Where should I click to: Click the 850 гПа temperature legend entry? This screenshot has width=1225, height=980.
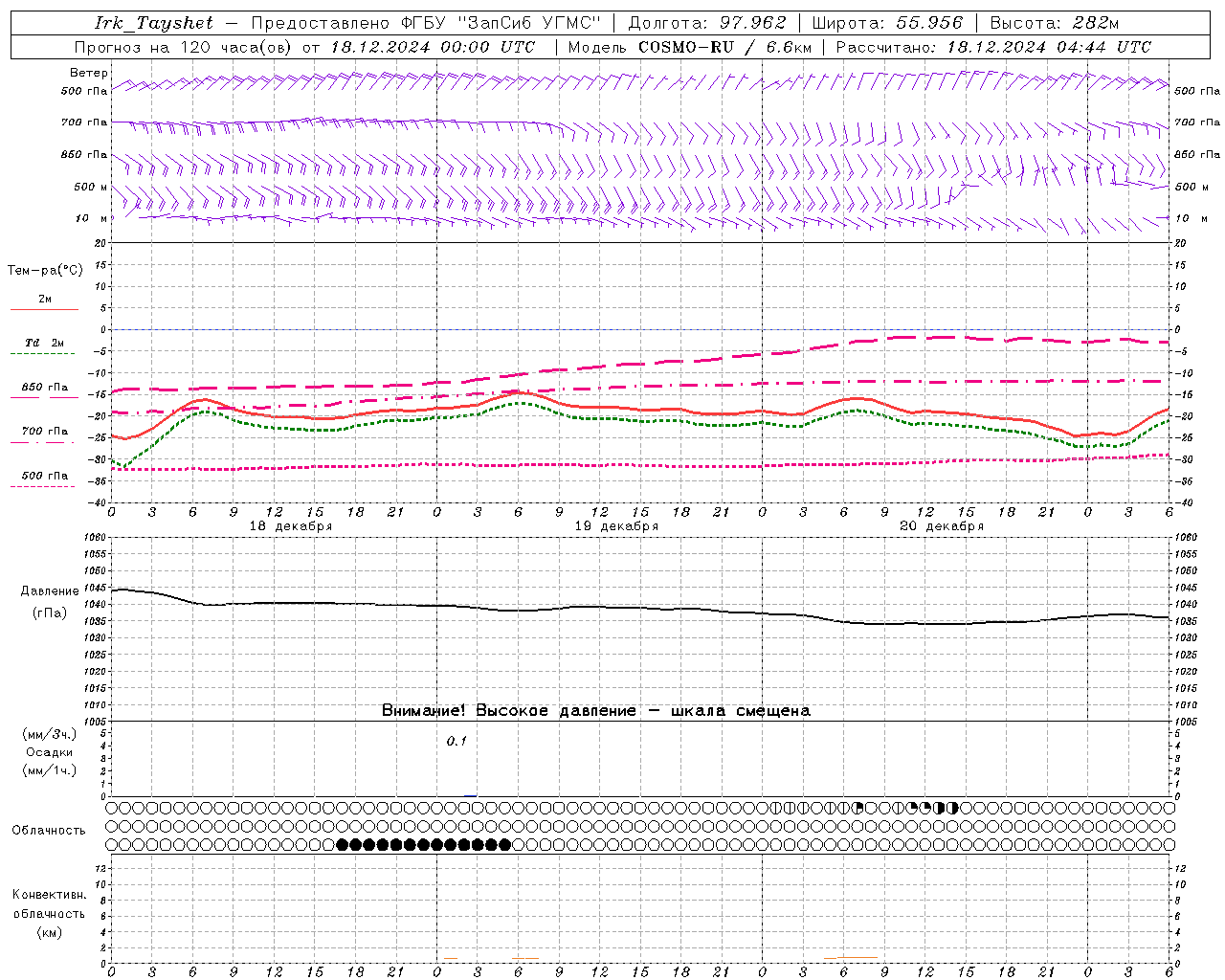click(x=44, y=391)
